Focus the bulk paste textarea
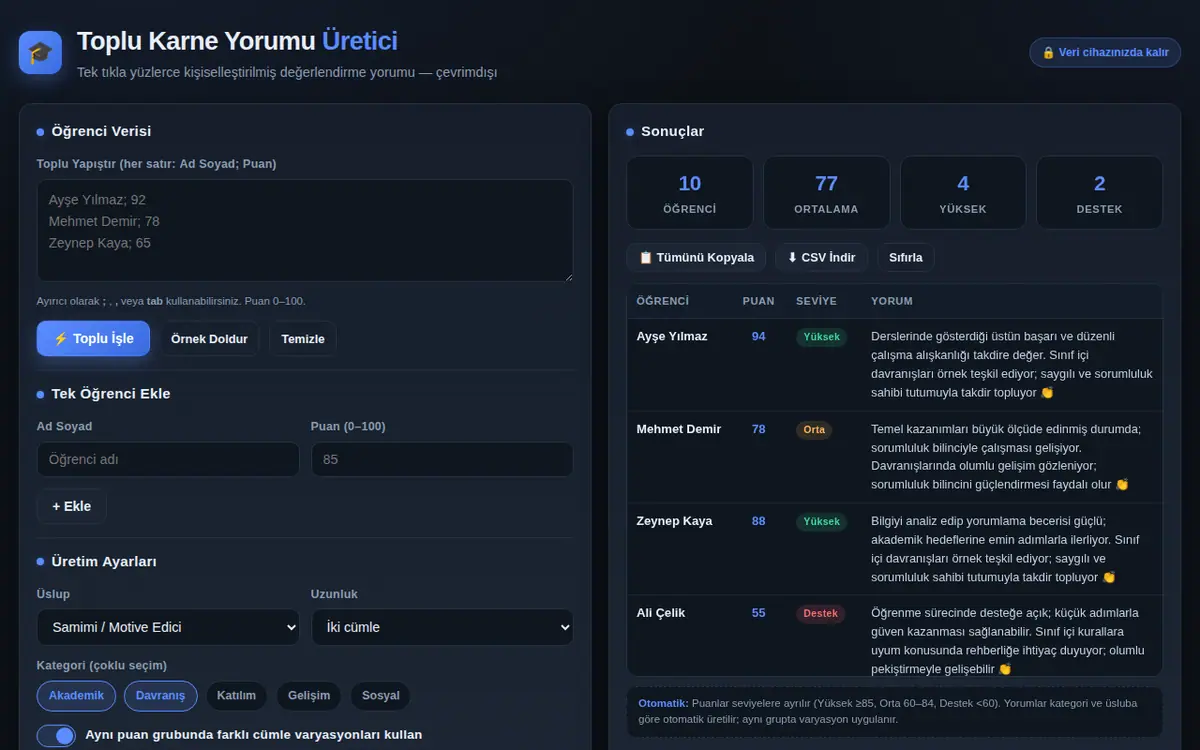 click(305, 230)
